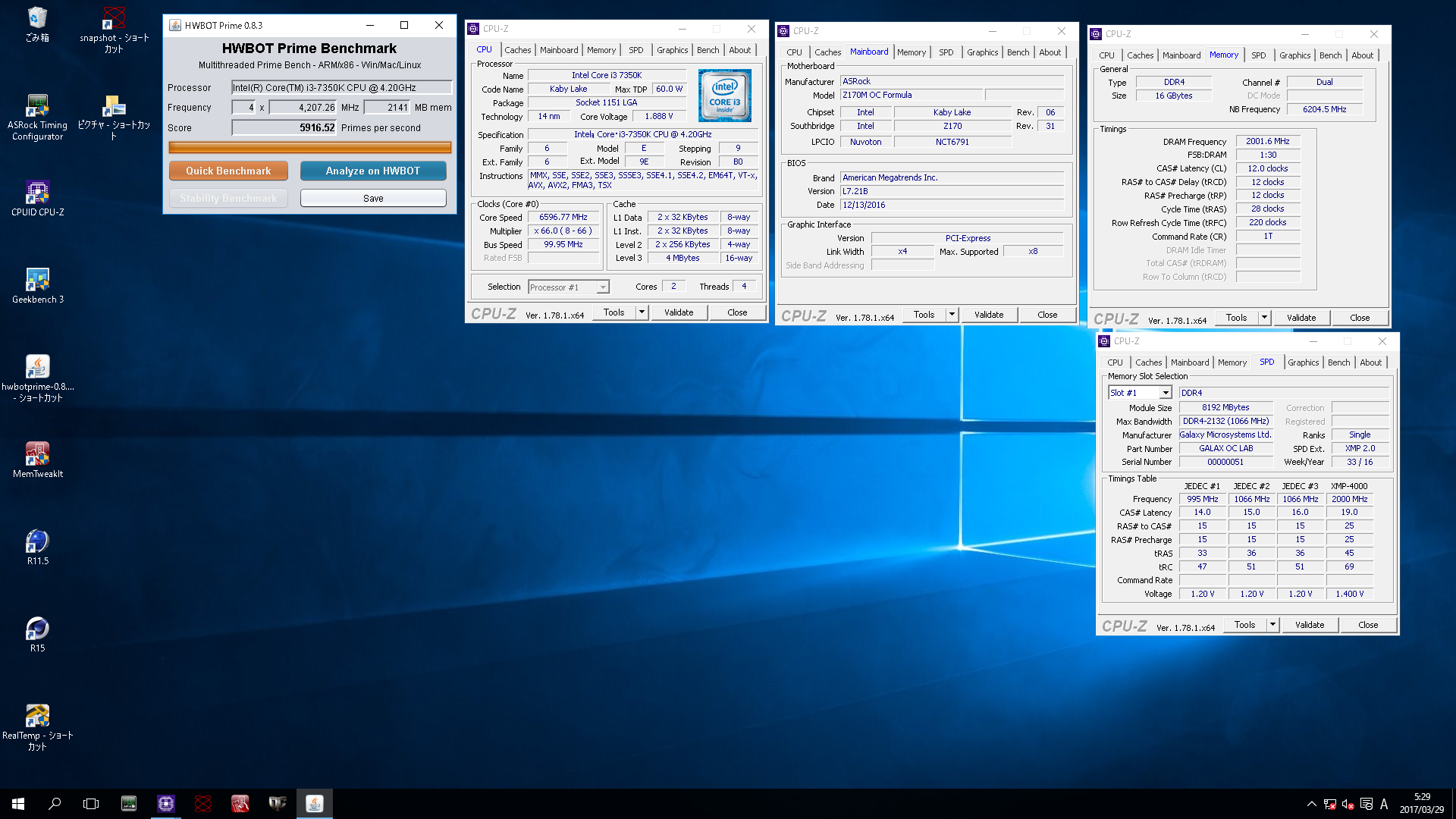Show hidden system tray icons
This screenshot has width=1456, height=819.
[1312, 804]
